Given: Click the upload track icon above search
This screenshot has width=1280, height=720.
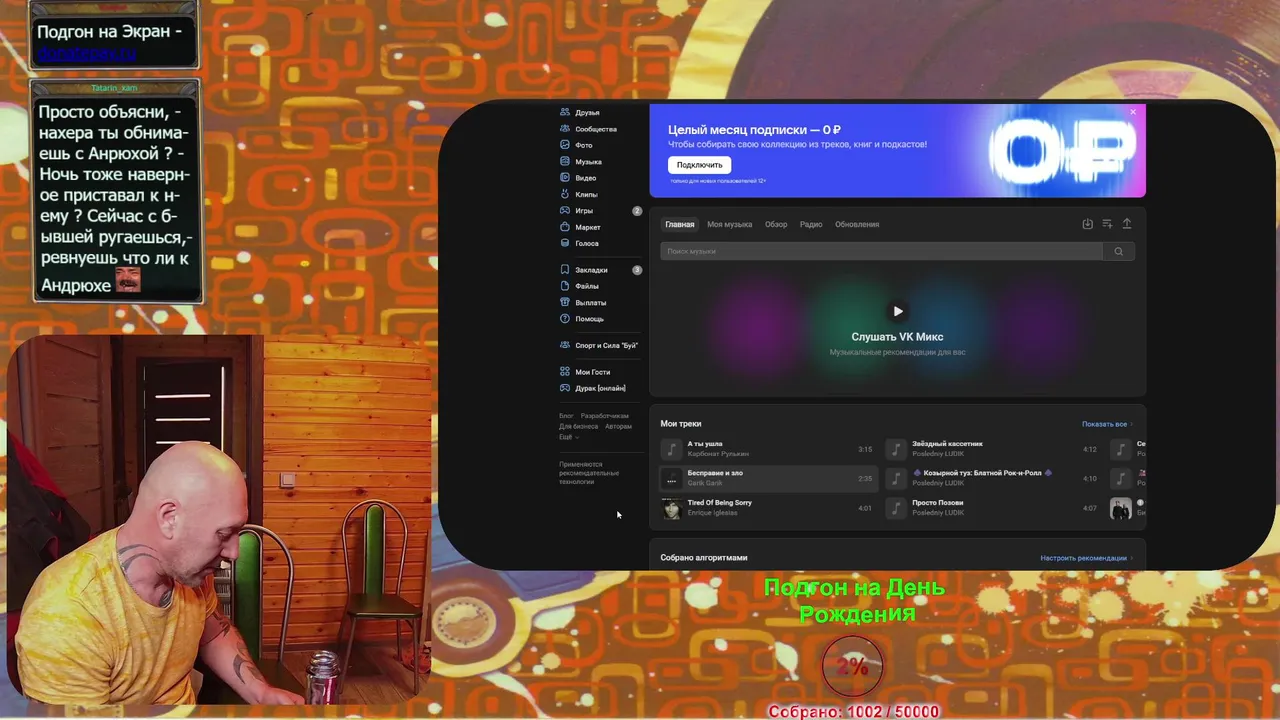Looking at the screenshot, I should coord(1127,224).
